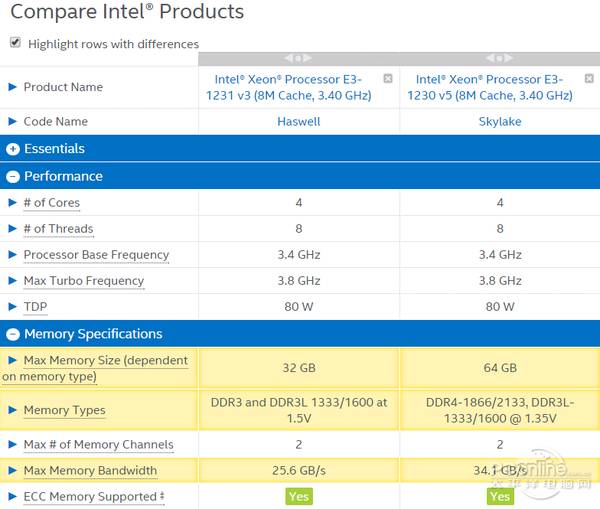Click the Compare Intel Products heading
600x509 pixels.
[127, 11]
